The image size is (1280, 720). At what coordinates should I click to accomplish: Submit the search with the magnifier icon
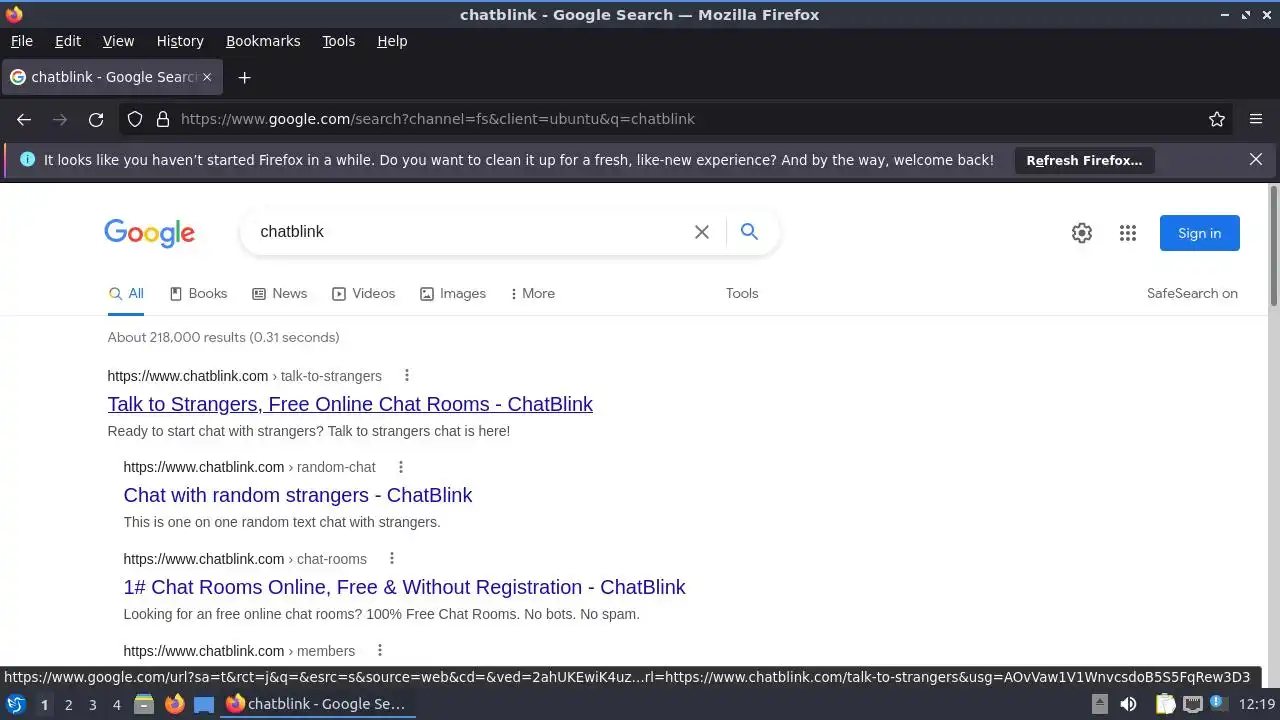(749, 232)
